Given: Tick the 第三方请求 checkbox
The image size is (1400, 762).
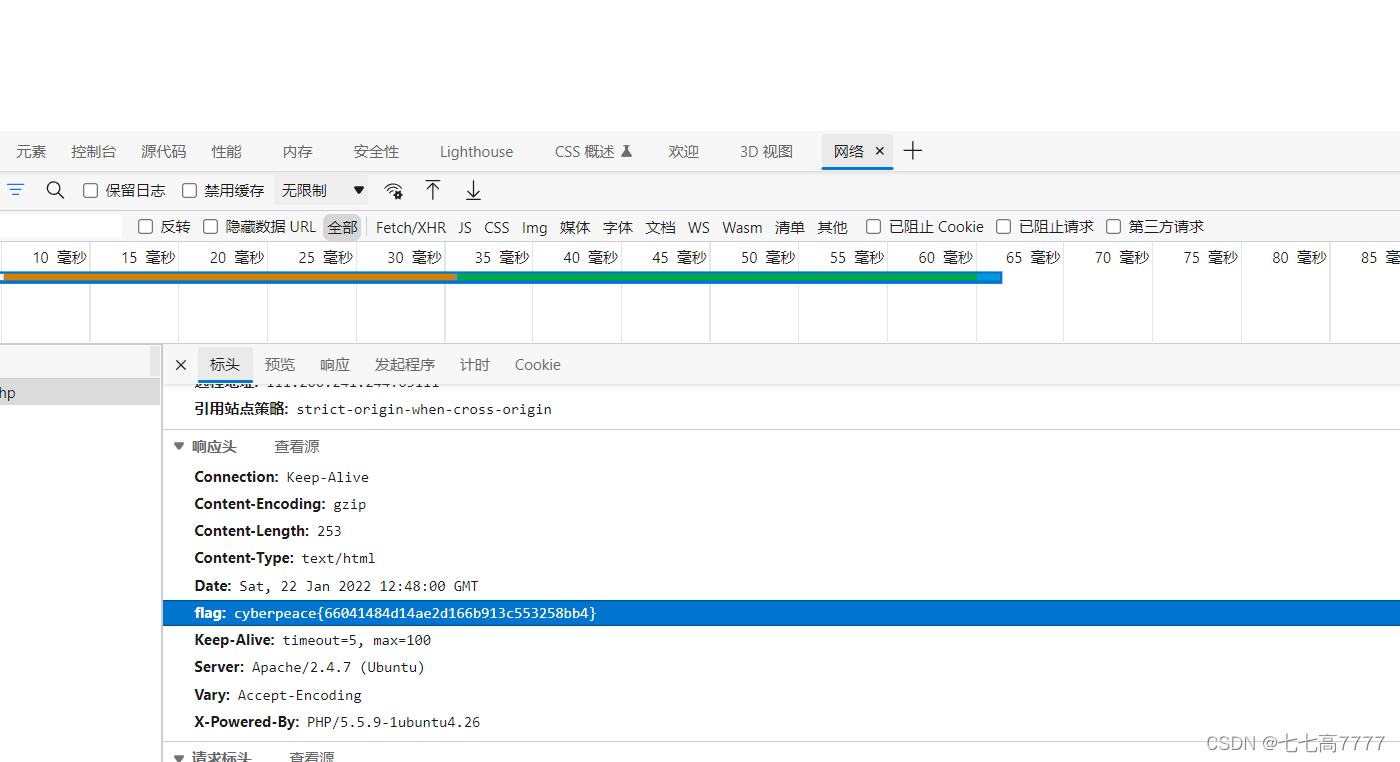Looking at the screenshot, I should point(1113,227).
